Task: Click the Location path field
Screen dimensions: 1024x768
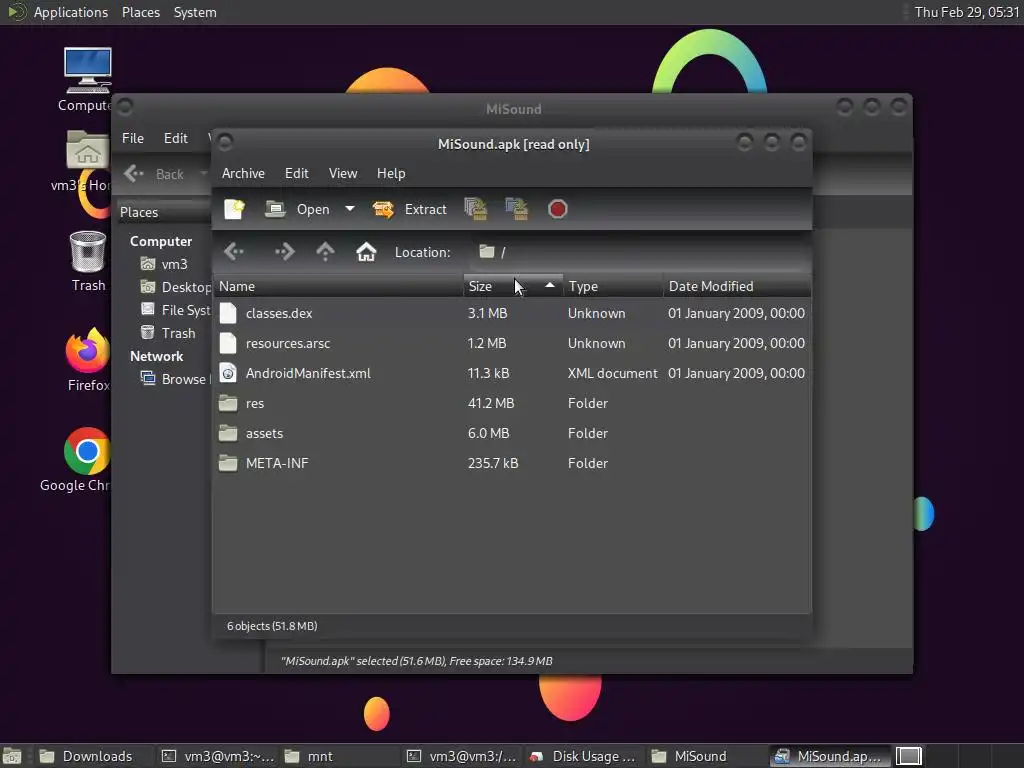Action: [640, 252]
